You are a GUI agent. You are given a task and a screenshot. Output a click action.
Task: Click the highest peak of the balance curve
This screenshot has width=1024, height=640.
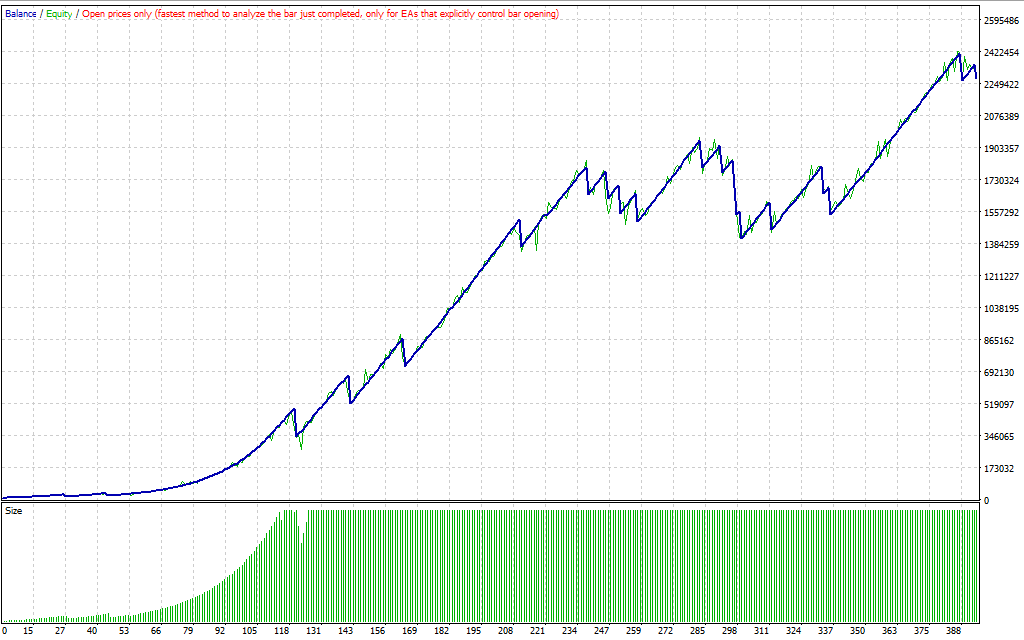point(959,54)
